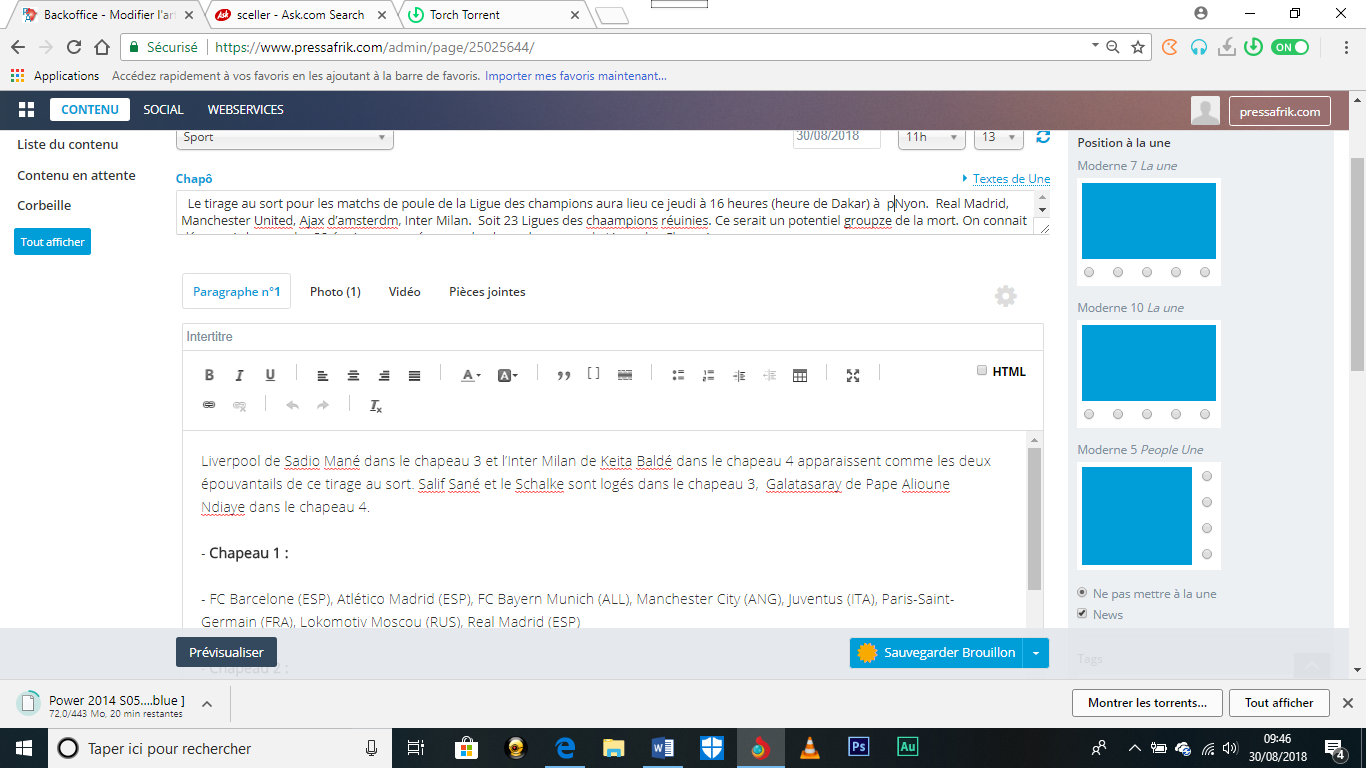Select the top radio button beside Moderne 5

point(1207,476)
